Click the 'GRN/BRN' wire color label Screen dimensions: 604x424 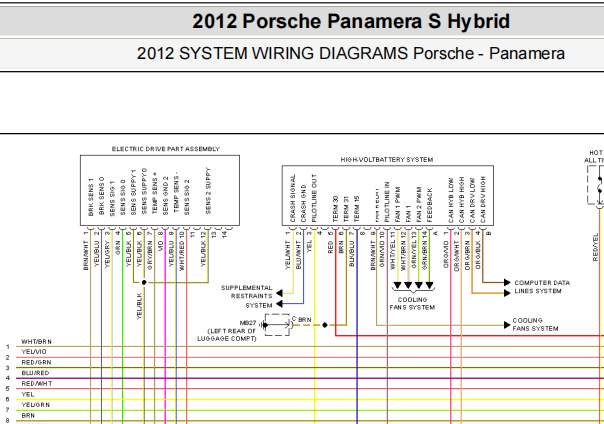pyautogui.click(x=424, y=255)
